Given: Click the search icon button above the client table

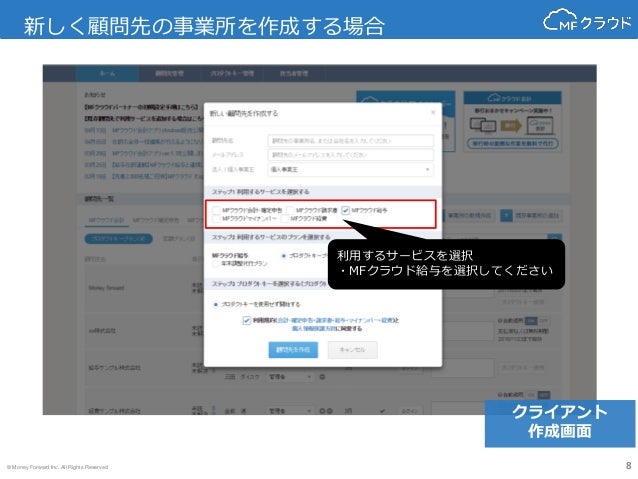Looking at the screenshot, I should point(555,238).
